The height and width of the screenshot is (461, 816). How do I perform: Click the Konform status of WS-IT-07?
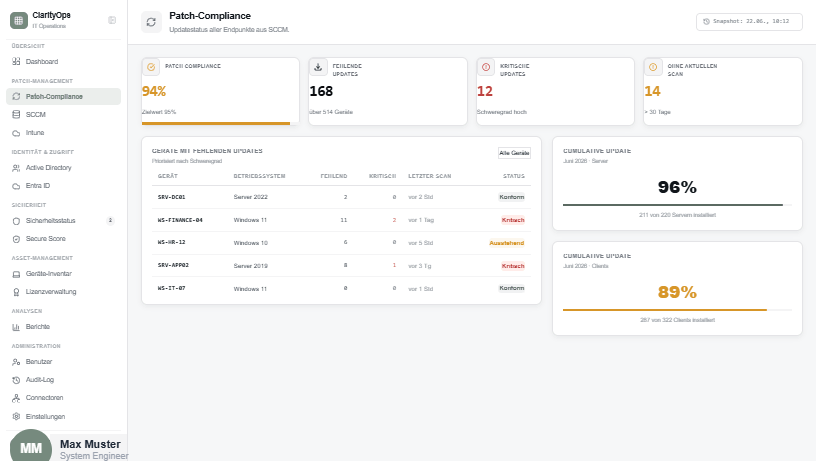tap(512, 288)
